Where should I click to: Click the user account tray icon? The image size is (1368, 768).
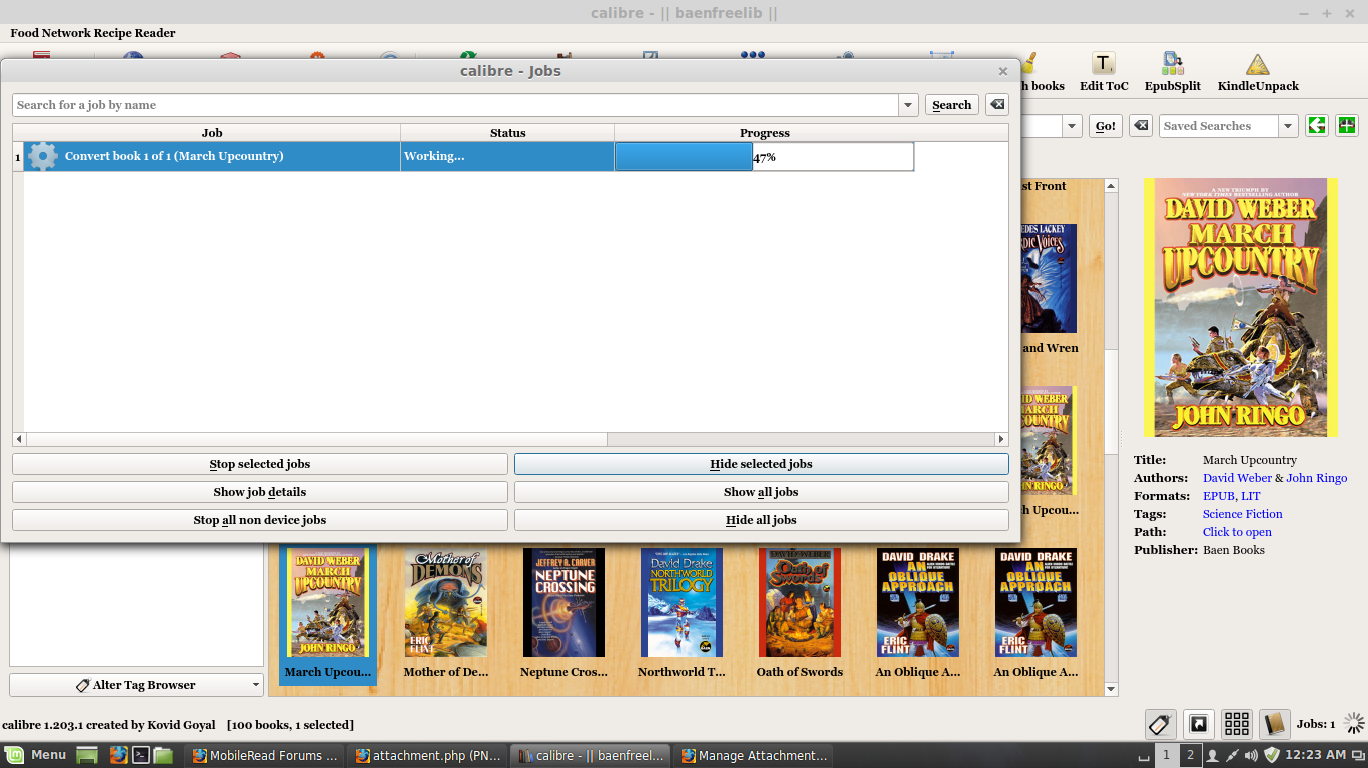pyautogui.click(x=1213, y=755)
